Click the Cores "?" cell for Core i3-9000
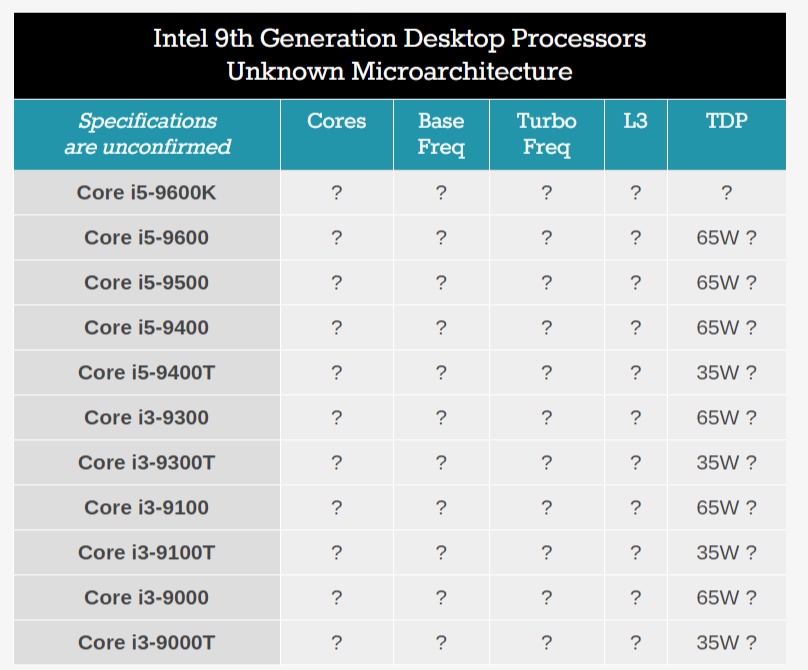Image resolution: width=808 pixels, height=670 pixels. (336, 598)
